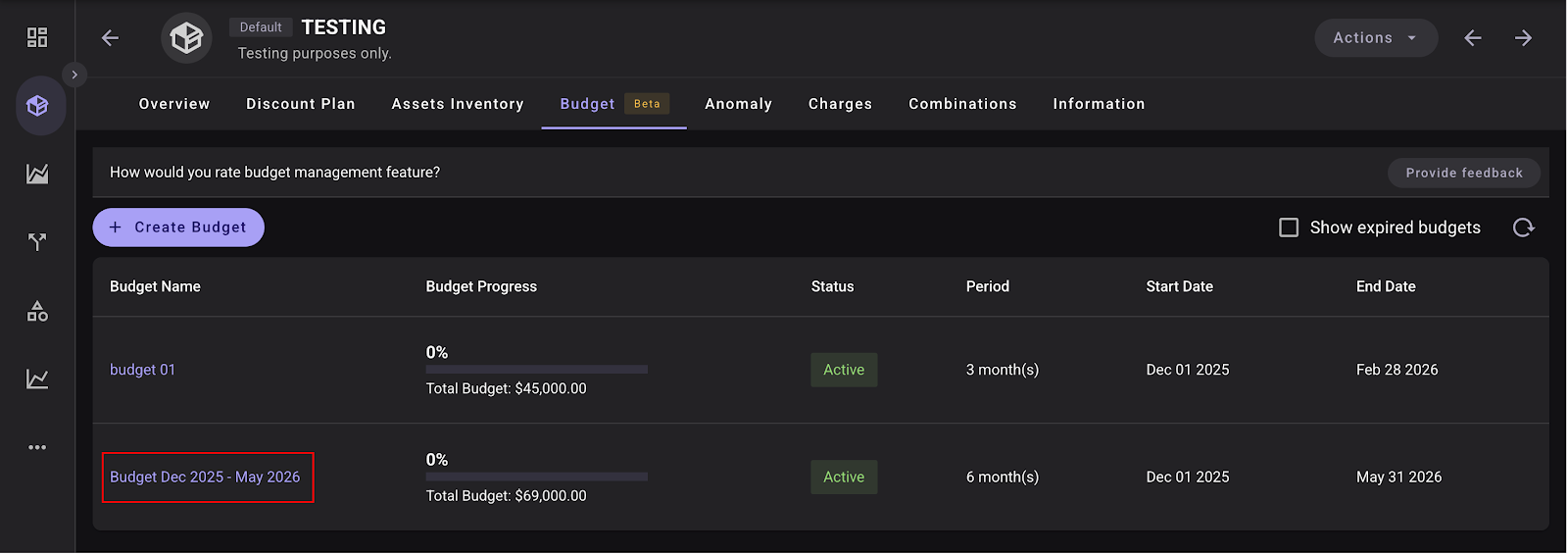Open the Actions dropdown
Image resolution: width=1568 pixels, height=554 pixels.
point(1375,38)
